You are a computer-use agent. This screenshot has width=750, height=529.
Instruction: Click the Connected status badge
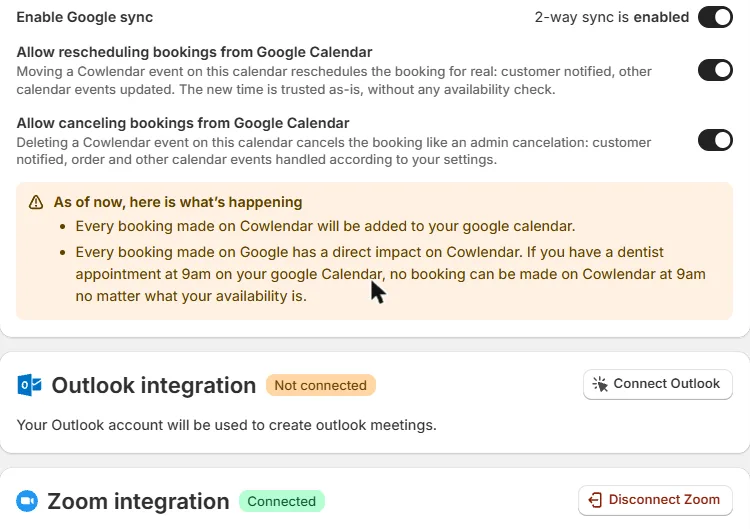click(282, 501)
